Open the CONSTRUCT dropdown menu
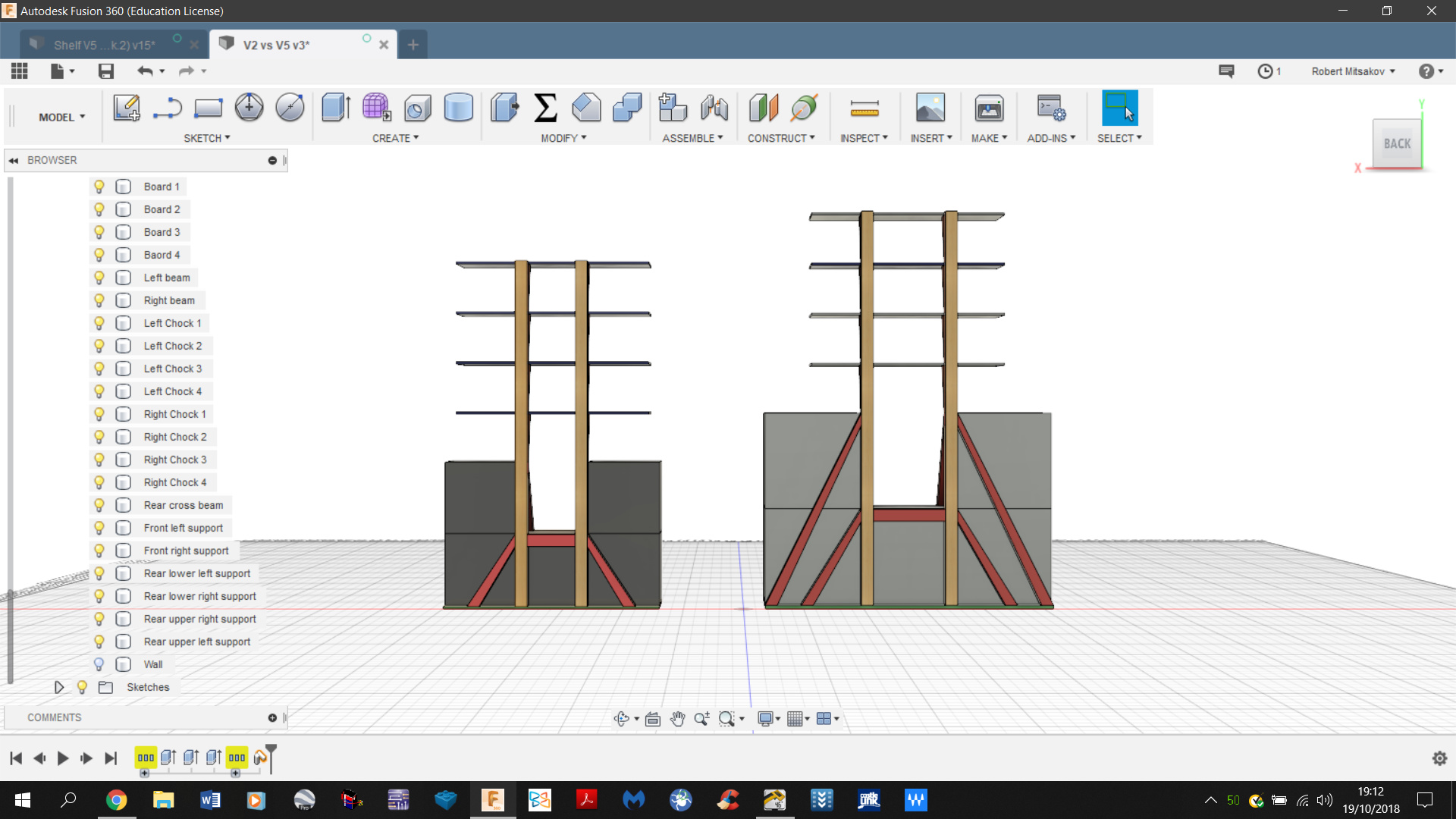The width and height of the screenshot is (1456, 819). [781, 138]
